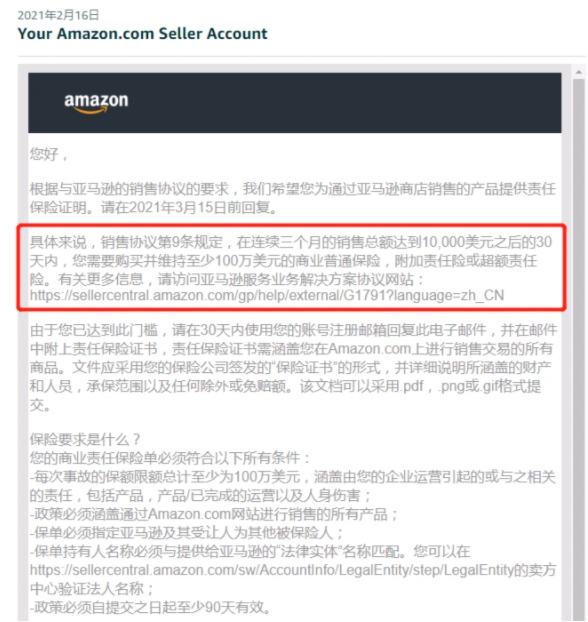This screenshot has width=588, height=622.
Task: Click the scrollbar up arrow
Action: pyautogui.click(x=579, y=72)
